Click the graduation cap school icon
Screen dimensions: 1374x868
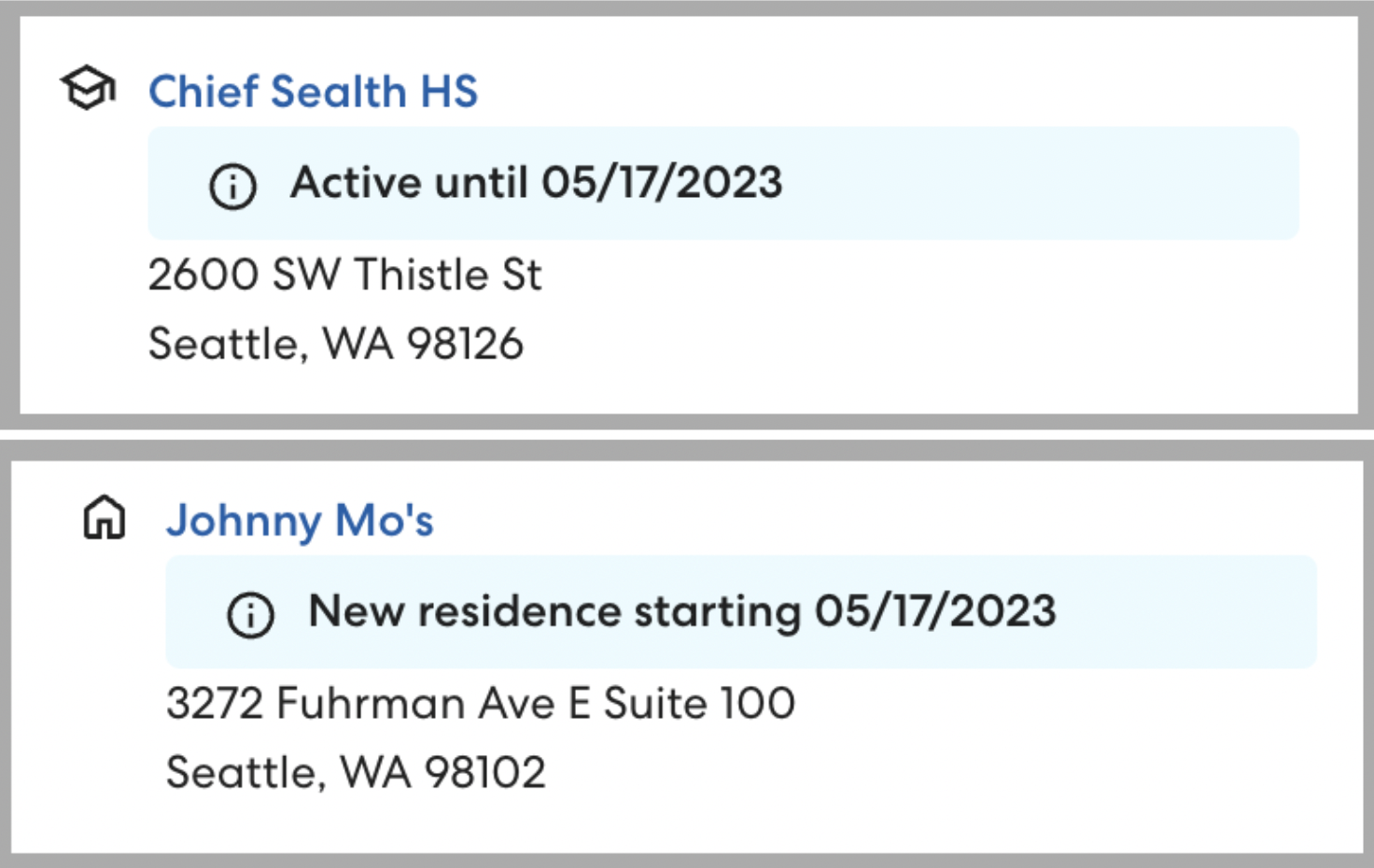88,89
